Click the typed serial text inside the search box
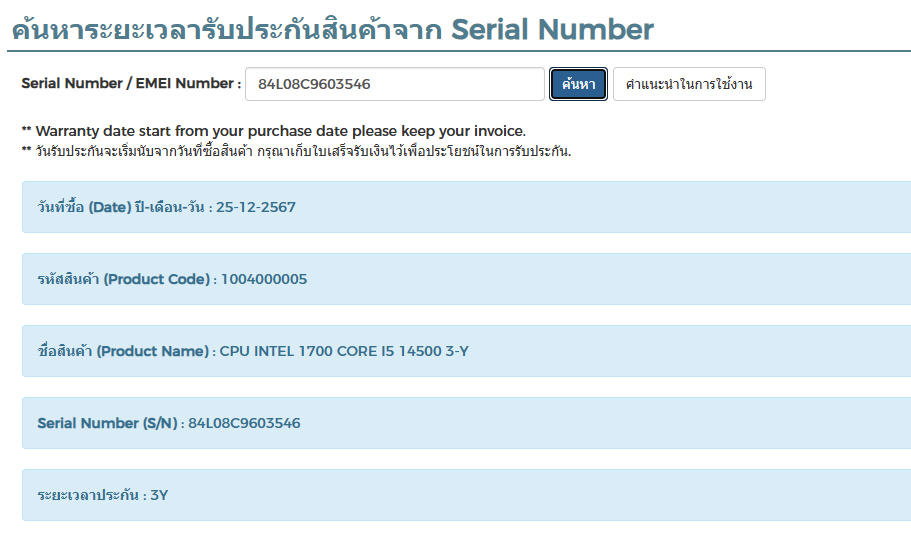Screen dimensions: 911x540 click(314, 84)
